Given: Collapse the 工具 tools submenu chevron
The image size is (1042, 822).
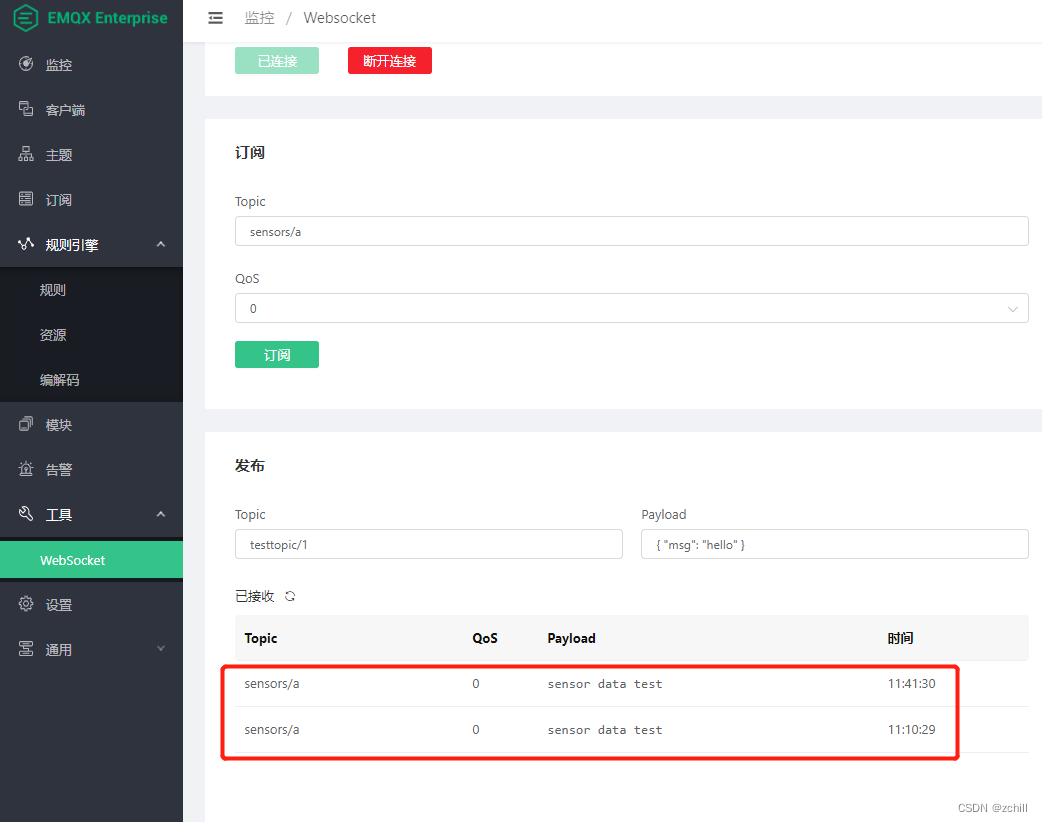Looking at the screenshot, I should click(161, 514).
